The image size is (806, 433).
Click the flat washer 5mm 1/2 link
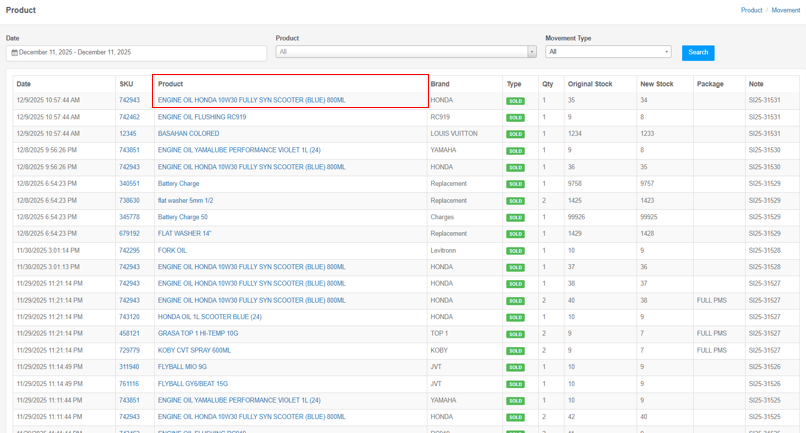(185, 201)
